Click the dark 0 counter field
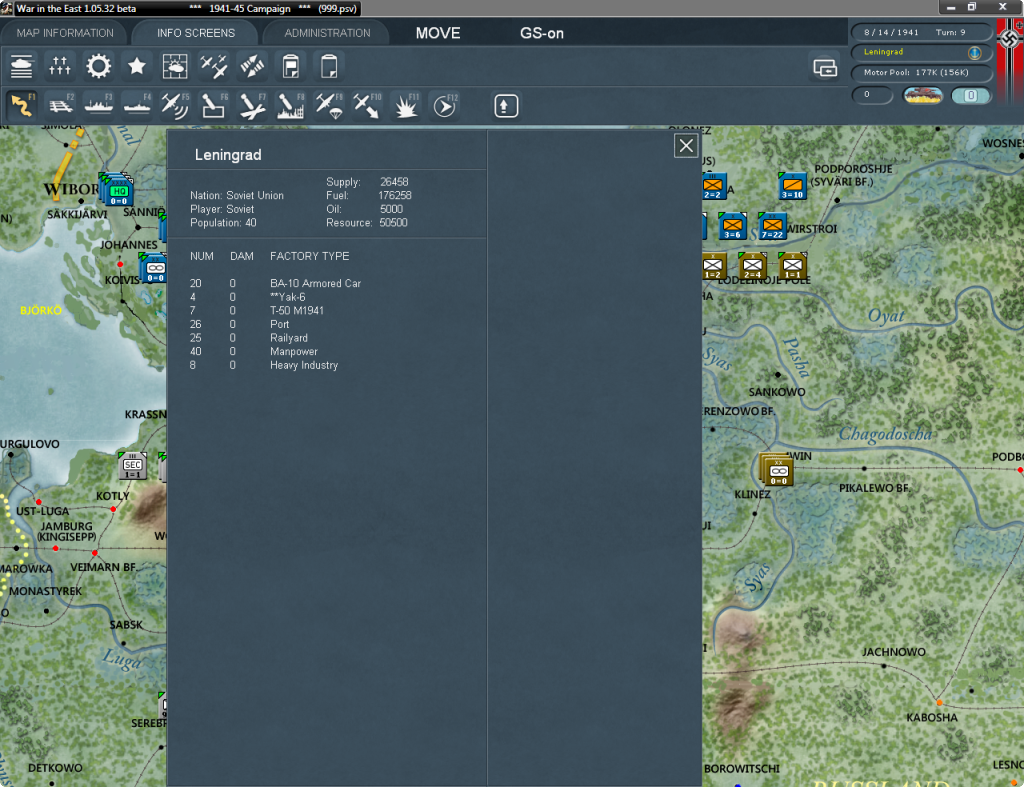Viewport: 1024px width, 787px height. [x=872, y=95]
